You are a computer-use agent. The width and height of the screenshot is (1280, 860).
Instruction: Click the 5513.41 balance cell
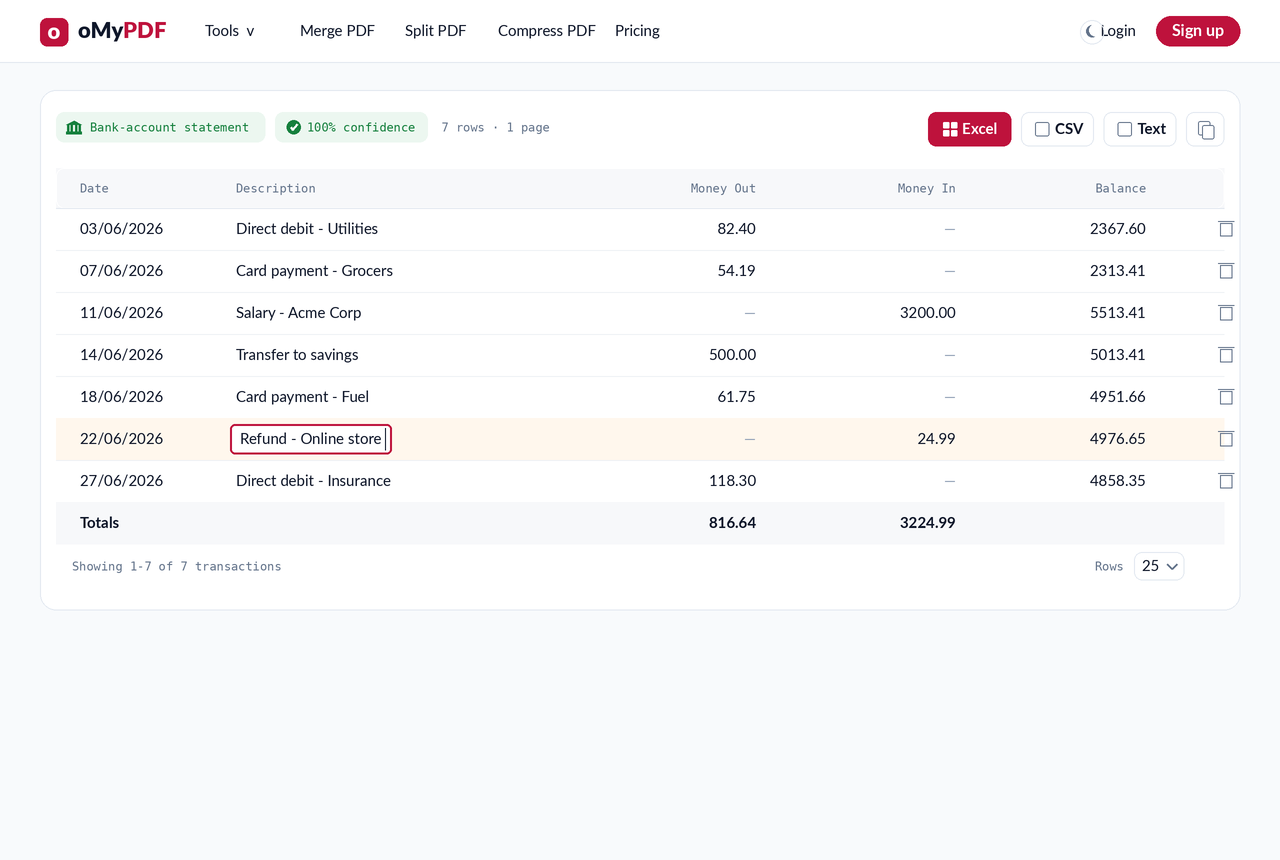[x=1118, y=313]
